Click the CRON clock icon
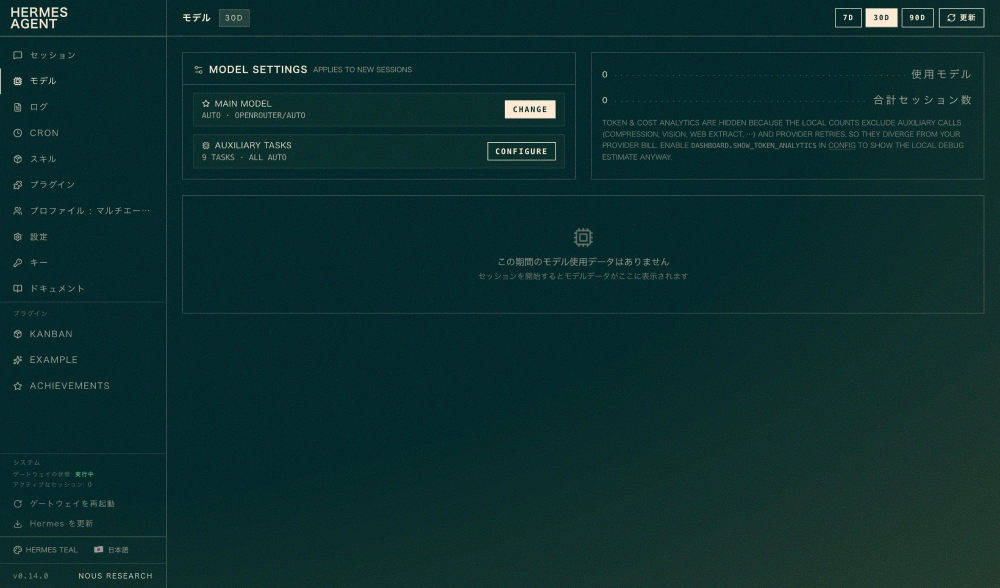The width and height of the screenshot is (1000, 588). [18, 133]
